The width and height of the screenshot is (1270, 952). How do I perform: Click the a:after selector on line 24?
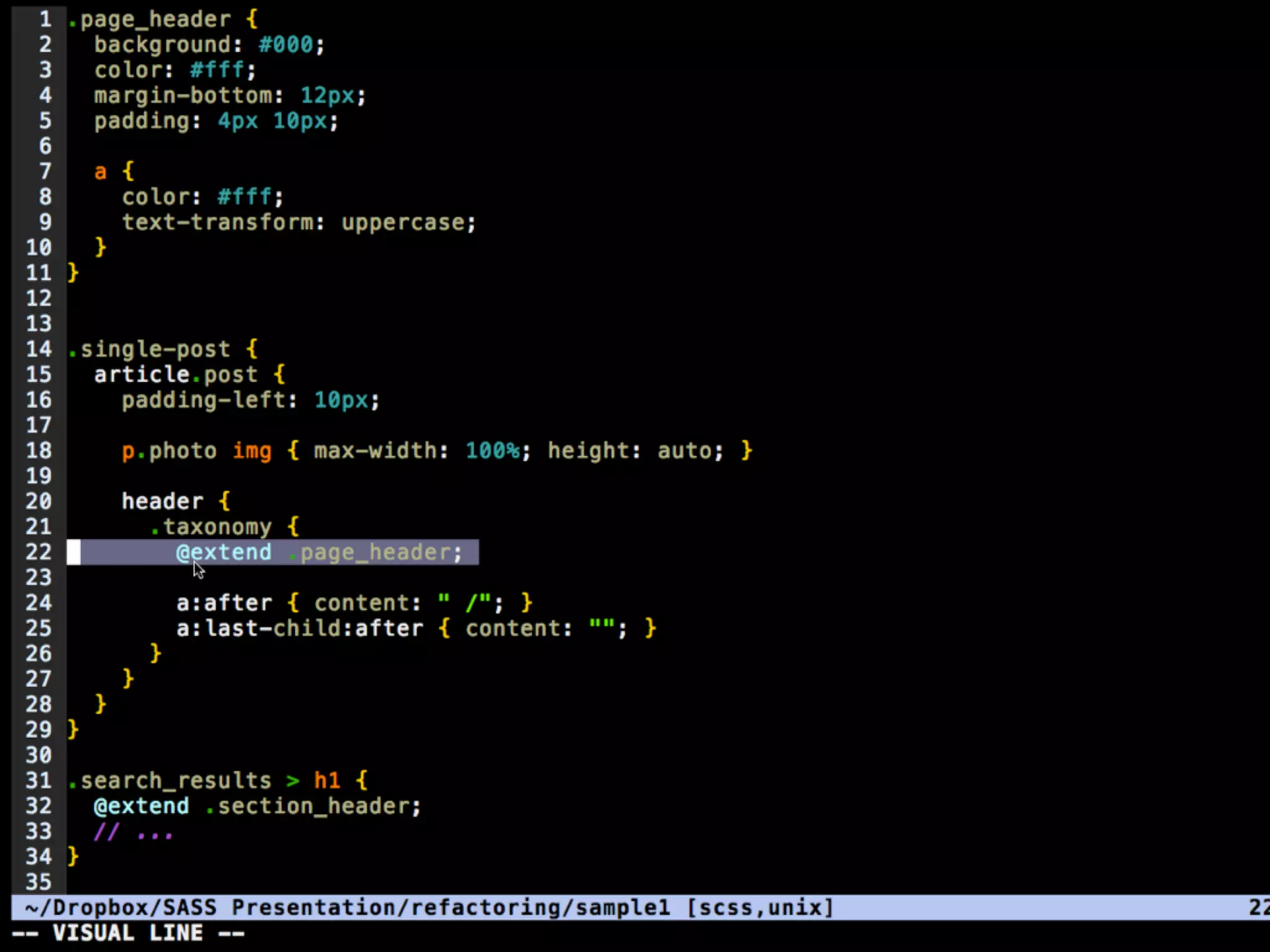(224, 603)
